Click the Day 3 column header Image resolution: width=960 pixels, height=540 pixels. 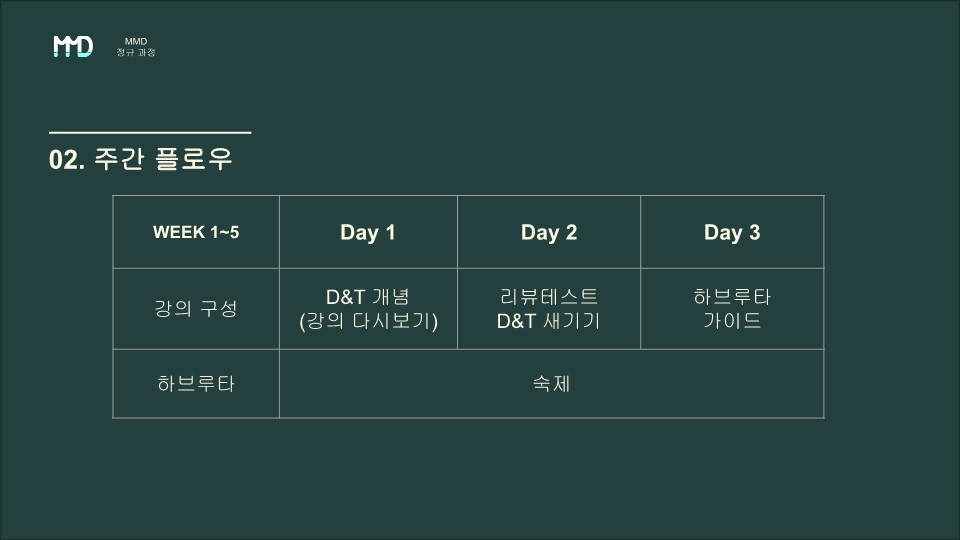click(x=732, y=232)
